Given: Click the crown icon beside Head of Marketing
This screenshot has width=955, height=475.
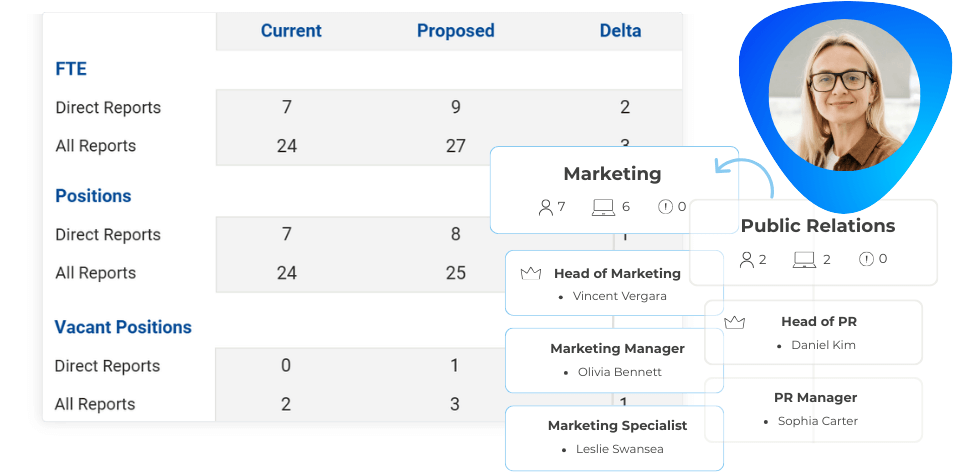Looking at the screenshot, I should tap(530, 273).
